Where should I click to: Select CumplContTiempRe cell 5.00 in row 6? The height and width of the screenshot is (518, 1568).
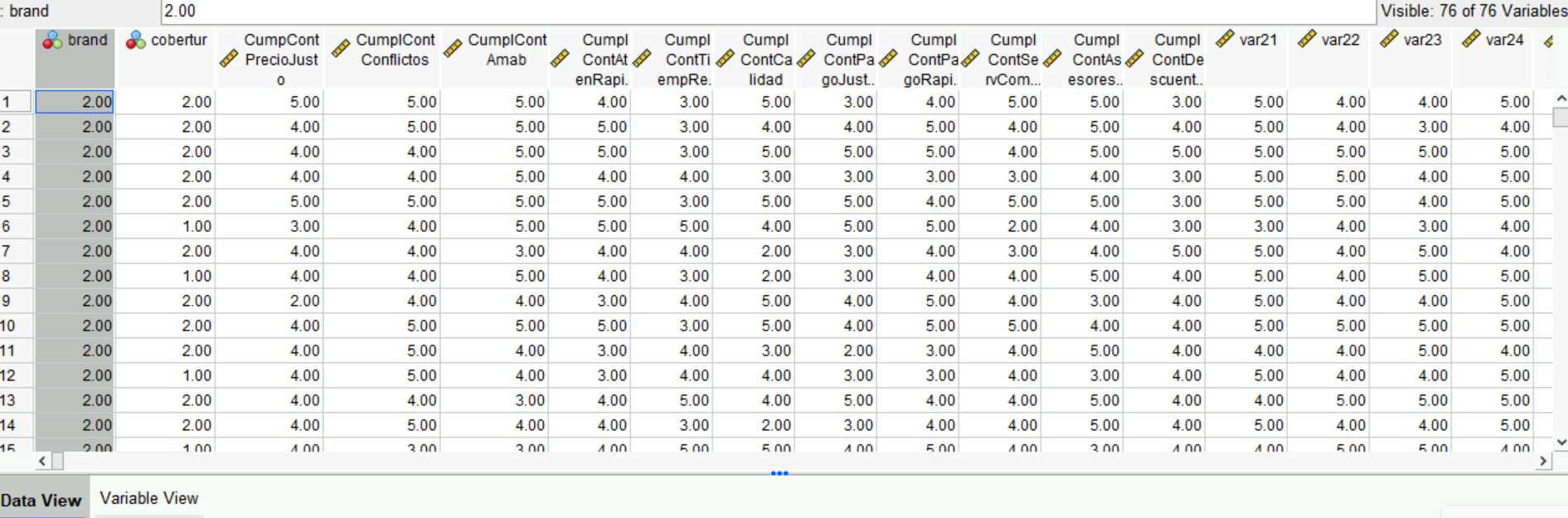click(672, 226)
